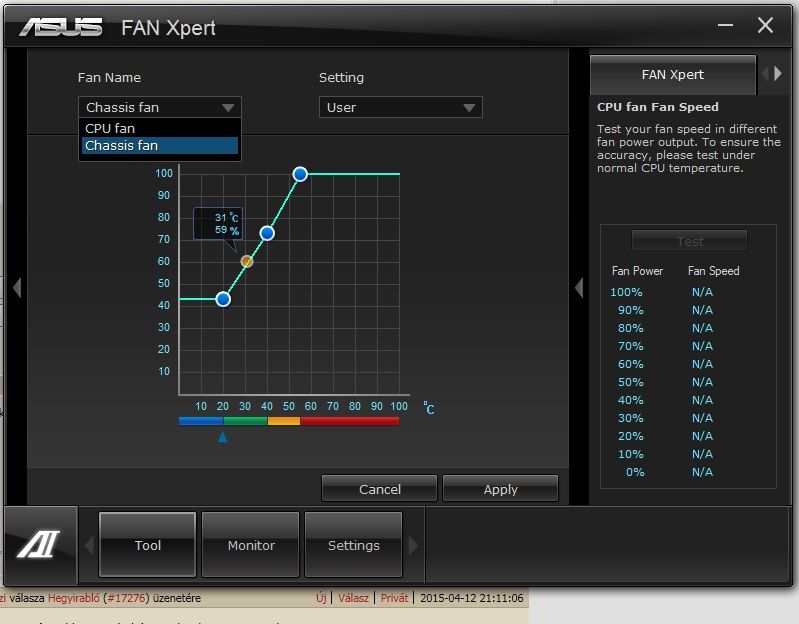Open the Fan Name dropdown arrow
The width and height of the screenshot is (799, 624).
tap(228, 107)
